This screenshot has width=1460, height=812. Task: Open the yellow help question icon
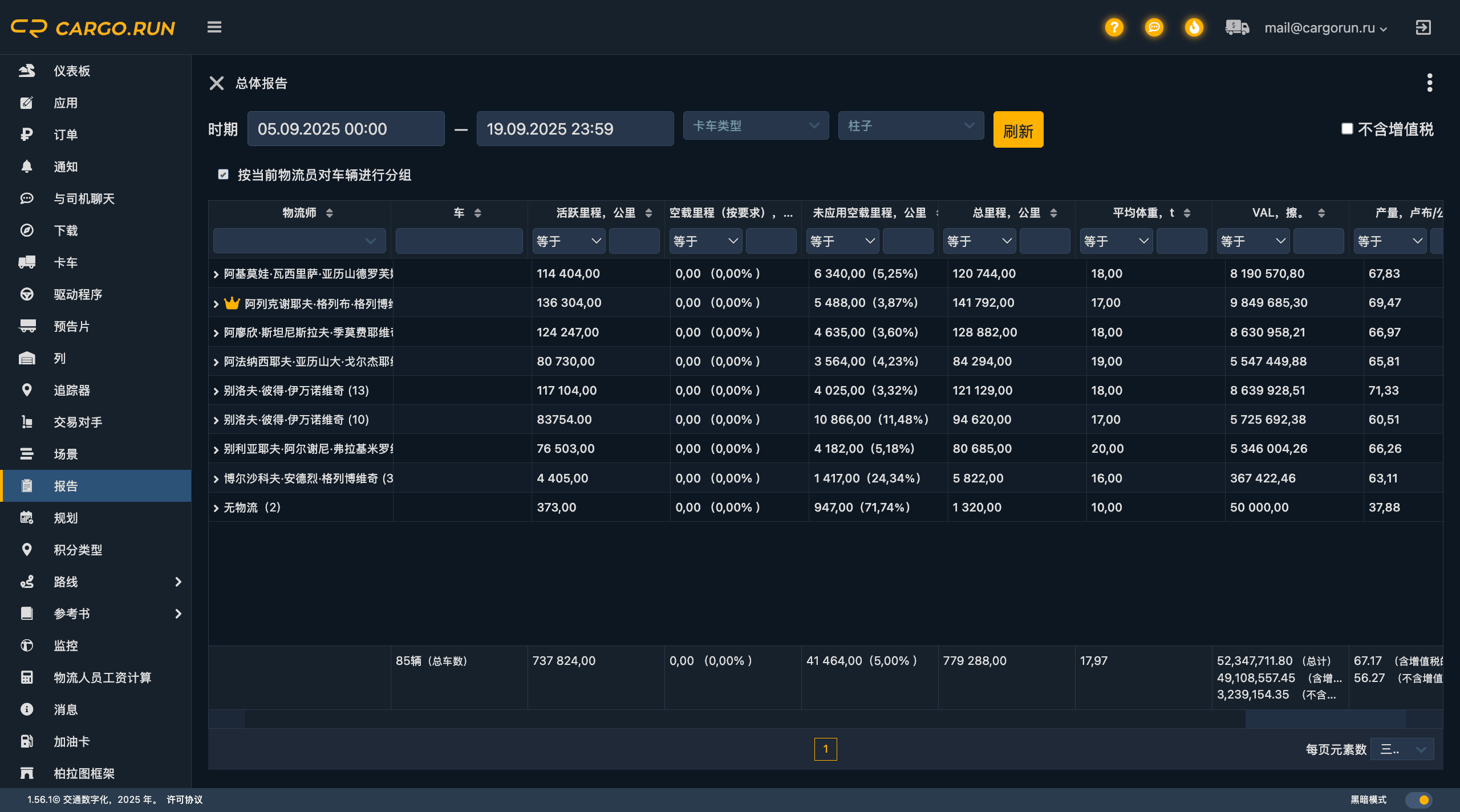(1114, 27)
